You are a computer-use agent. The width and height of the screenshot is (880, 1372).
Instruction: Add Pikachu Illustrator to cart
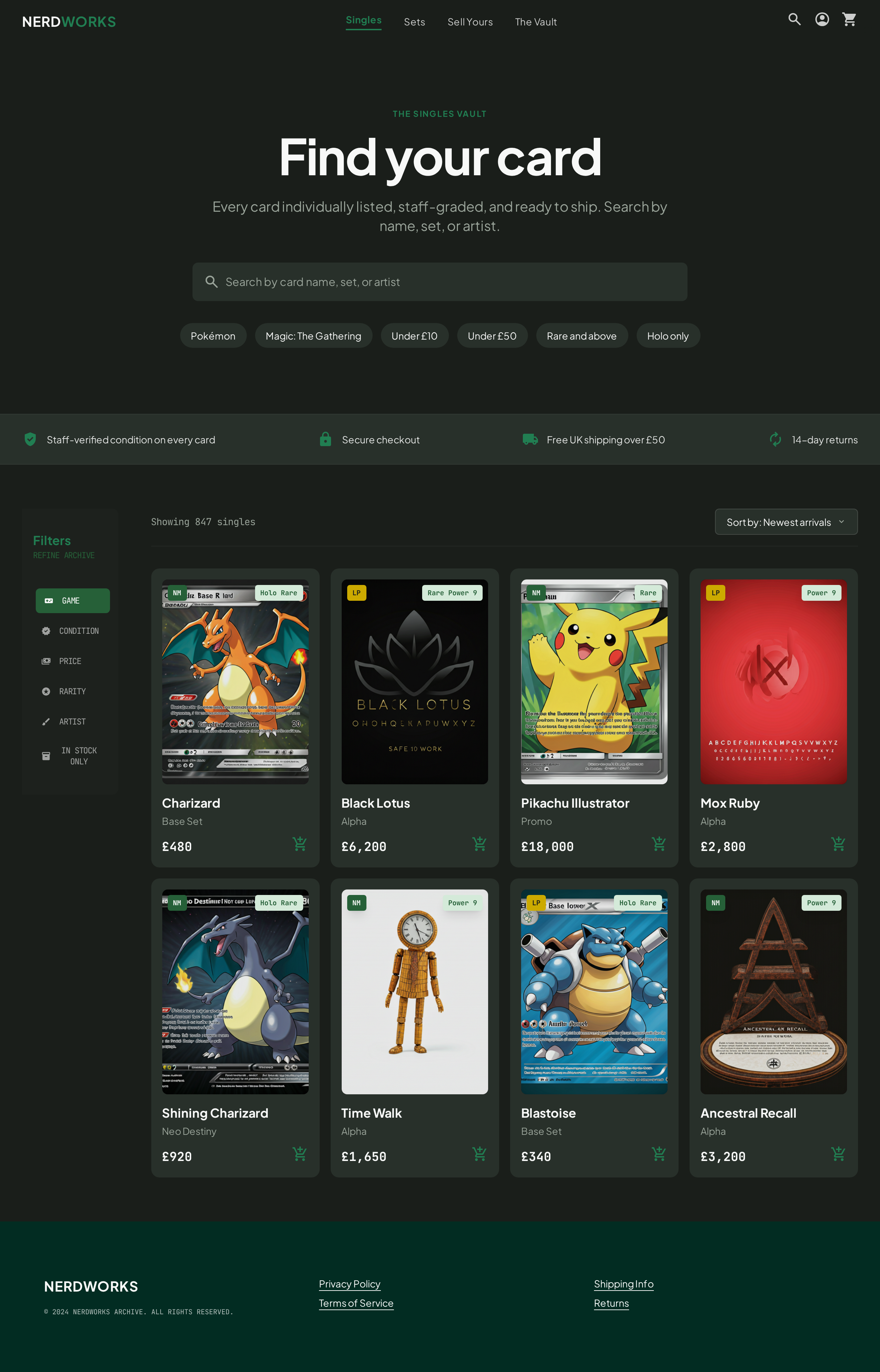click(x=658, y=844)
